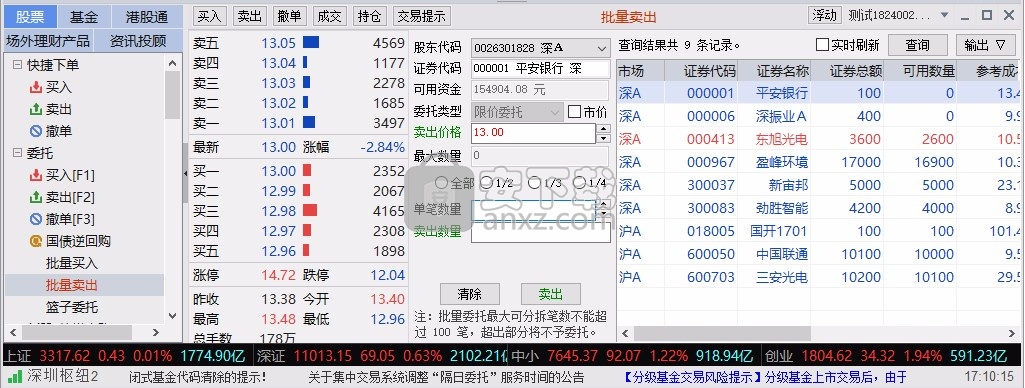
Task: Click the 单笔数量 input field
Action: 534,210
